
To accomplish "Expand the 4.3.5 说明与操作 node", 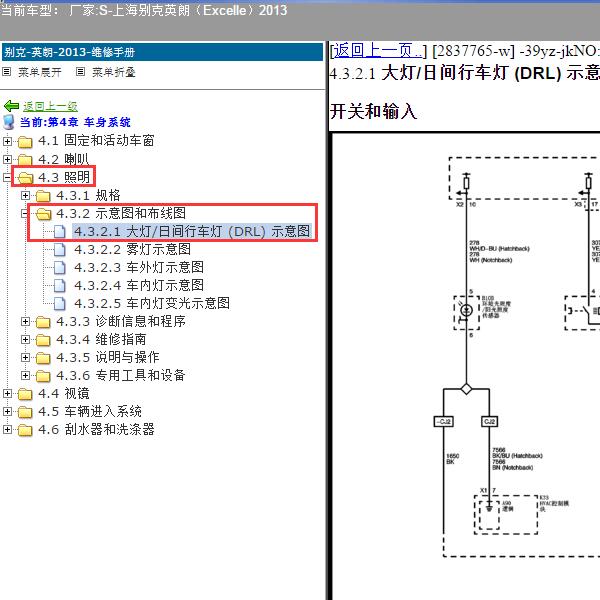I will coord(25,357).
